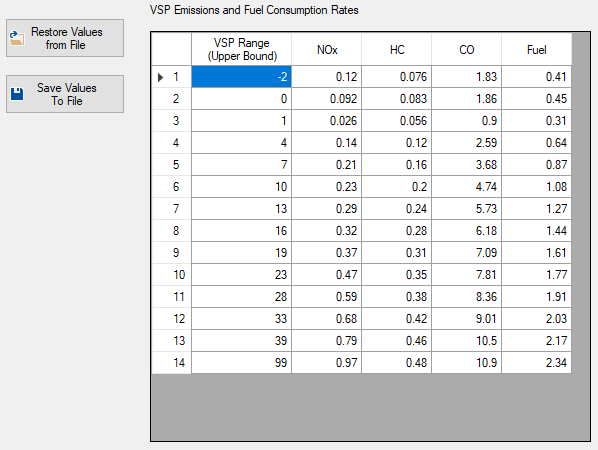
Task: Select row header 8
Action: 172,231
